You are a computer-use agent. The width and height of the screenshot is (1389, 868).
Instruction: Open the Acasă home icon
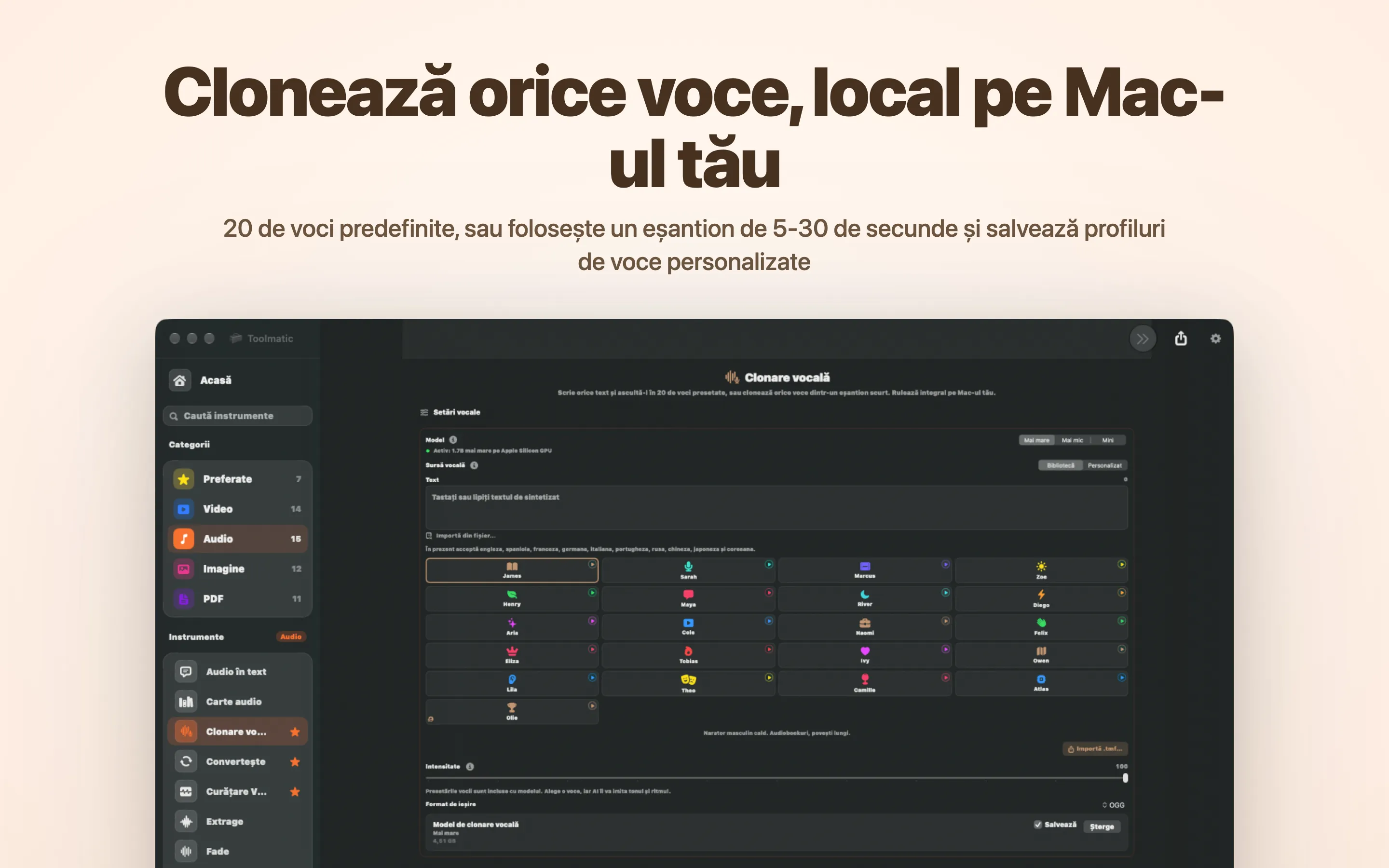(179, 380)
